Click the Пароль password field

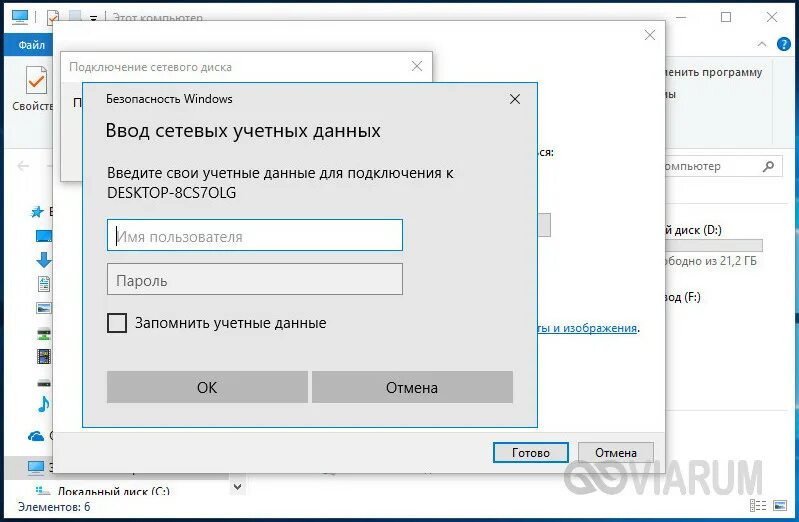pyautogui.click(x=255, y=279)
